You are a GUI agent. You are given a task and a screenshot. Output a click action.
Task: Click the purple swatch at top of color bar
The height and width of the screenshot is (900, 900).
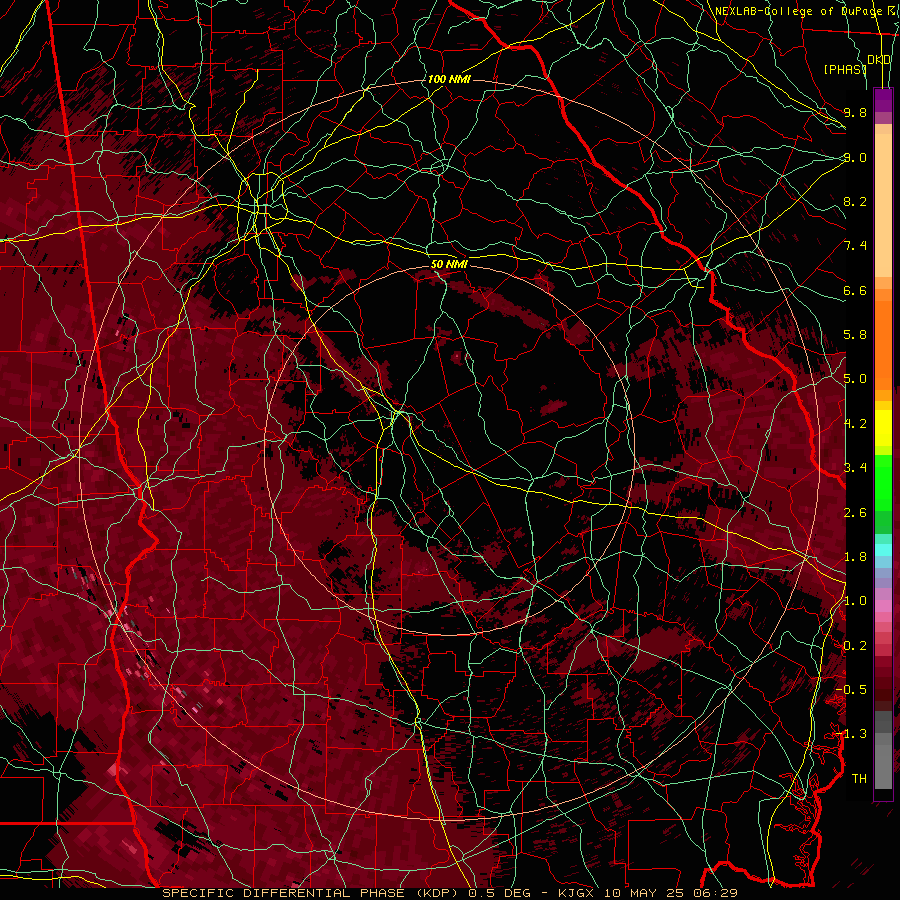(x=883, y=100)
